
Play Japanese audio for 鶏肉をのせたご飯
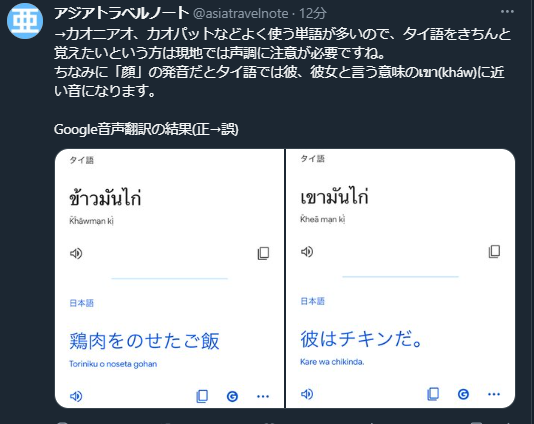(76, 396)
